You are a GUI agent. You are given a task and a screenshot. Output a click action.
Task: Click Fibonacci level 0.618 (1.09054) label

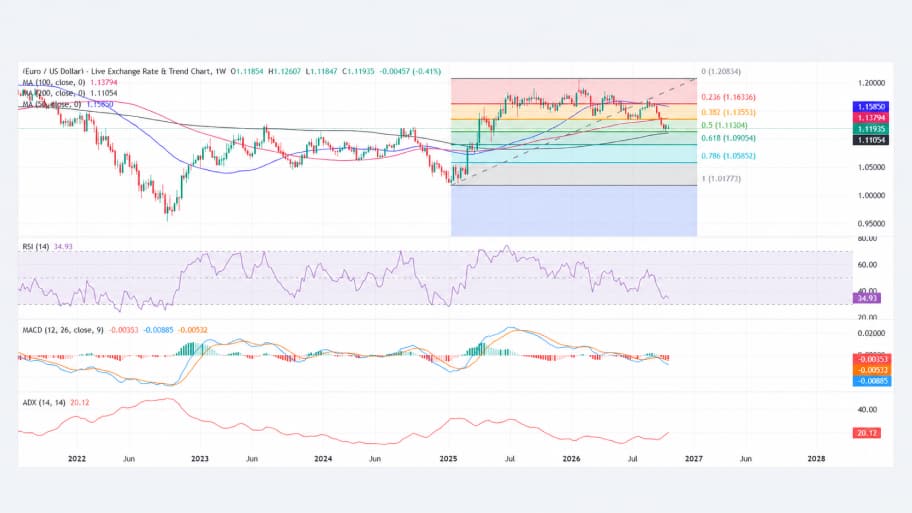(x=728, y=138)
